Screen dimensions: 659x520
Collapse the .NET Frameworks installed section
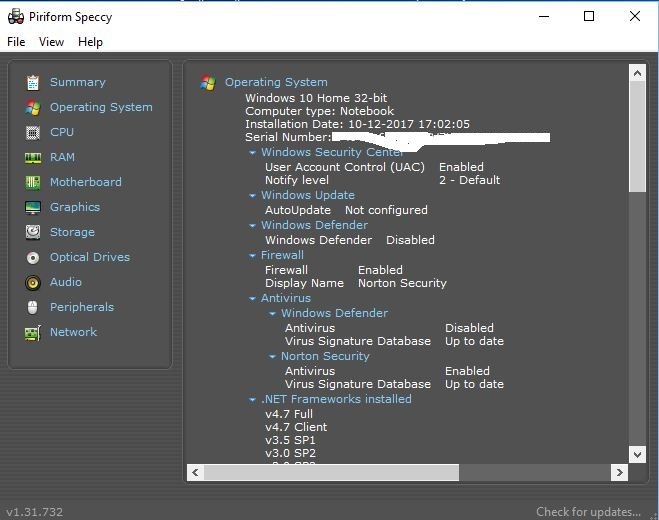[x=253, y=400]
